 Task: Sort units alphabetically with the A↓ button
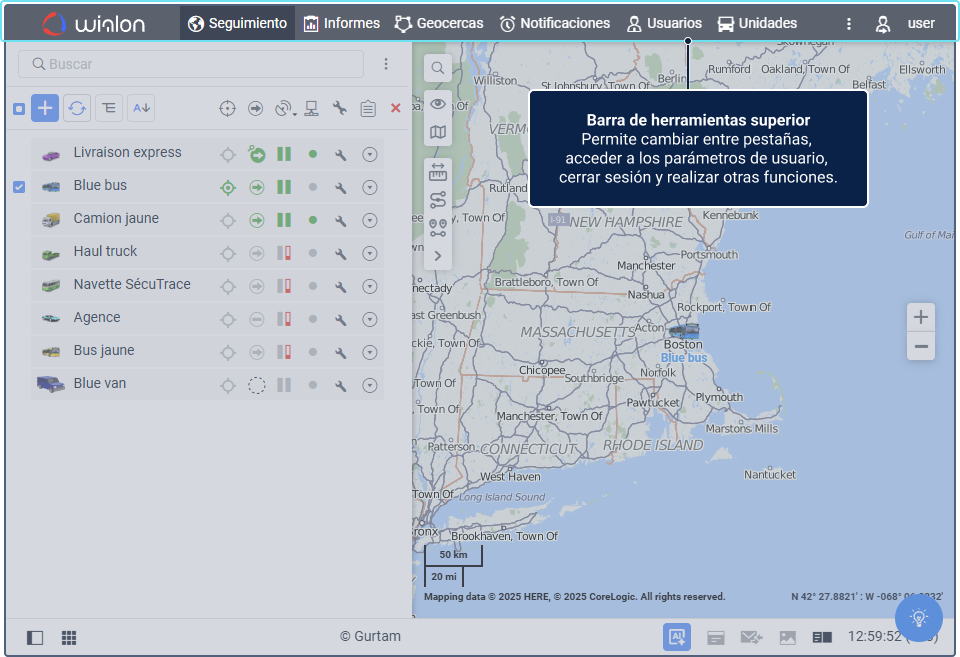(x=141, y=108)
